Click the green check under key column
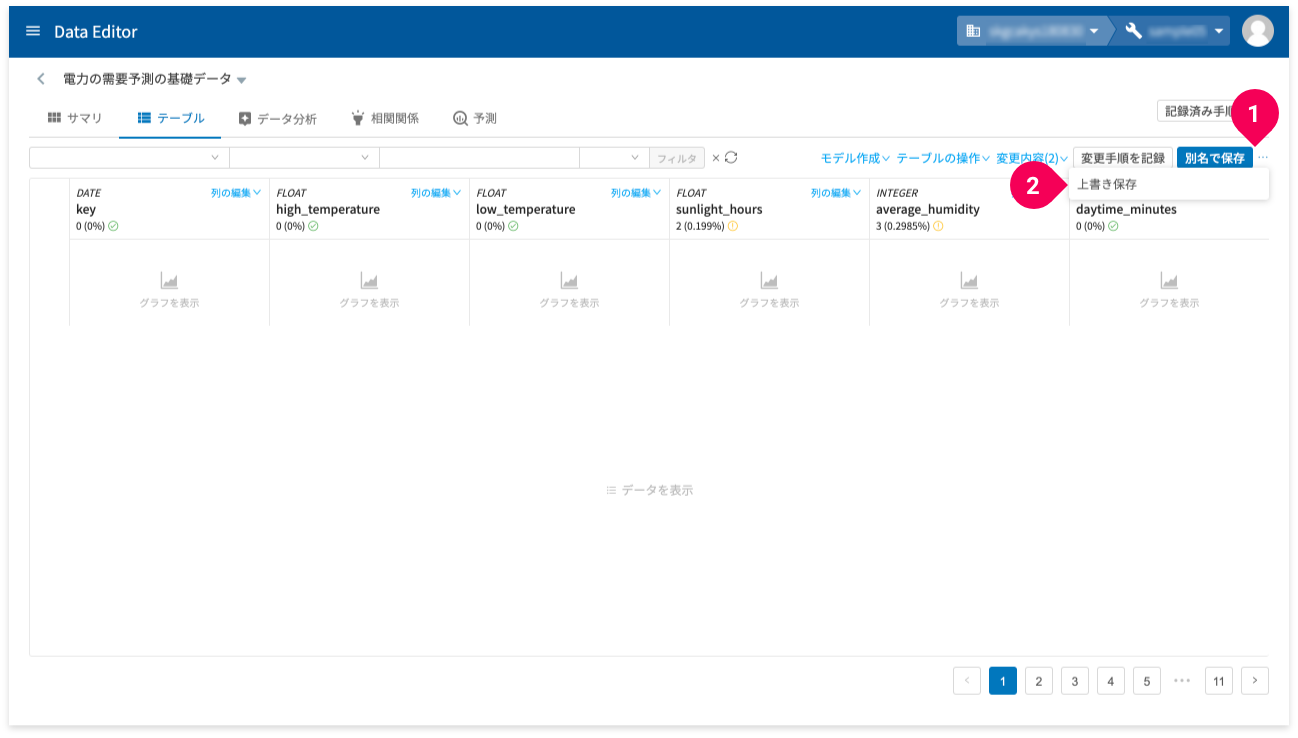 tap(113, 227)
